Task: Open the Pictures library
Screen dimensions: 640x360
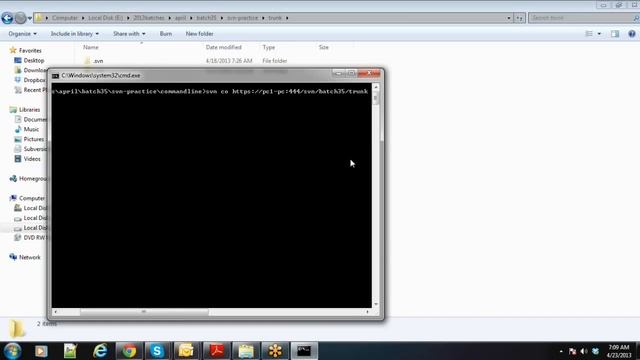Action: 33,139
